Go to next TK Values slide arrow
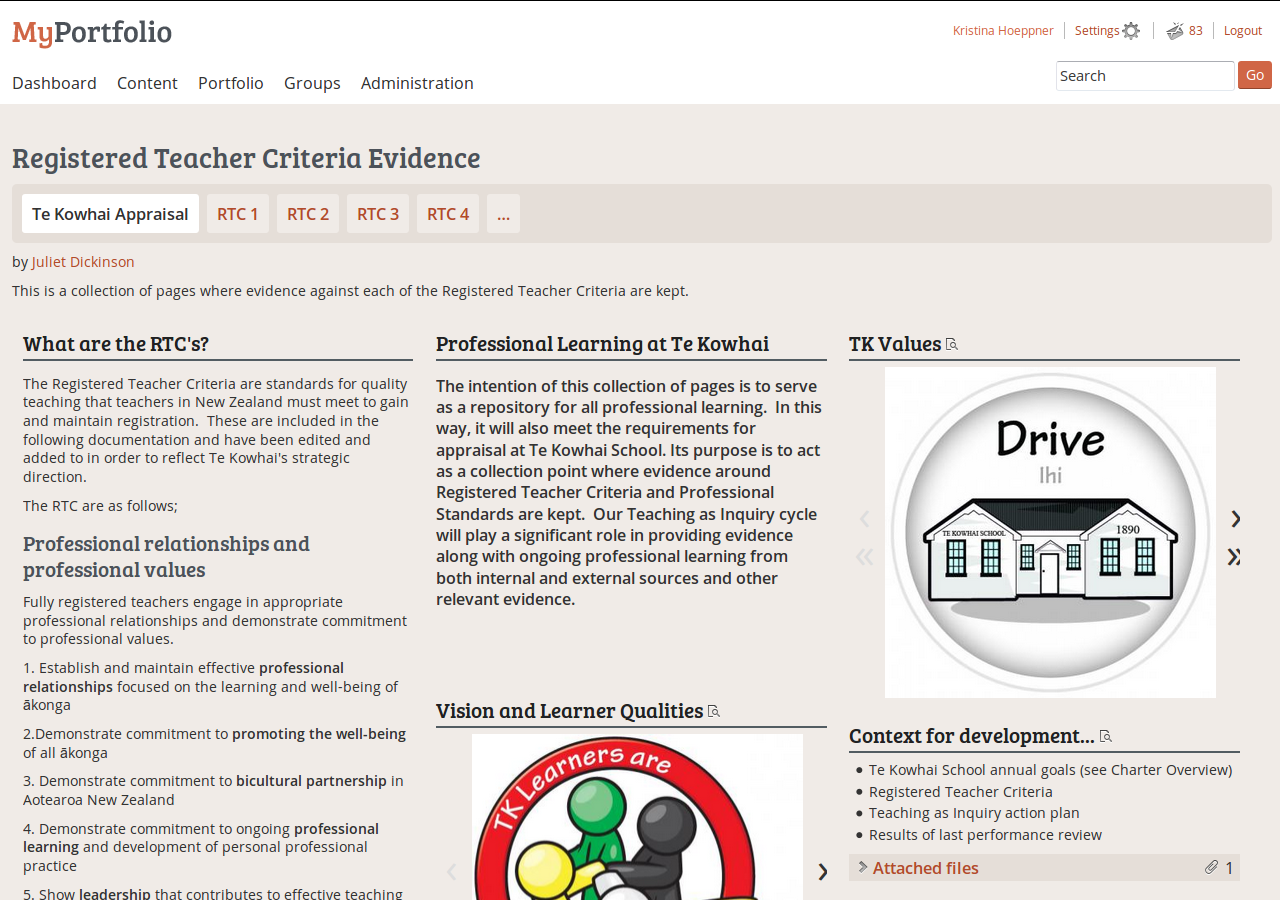The width and height of the screenshot is (1280, 900). 1236,518
